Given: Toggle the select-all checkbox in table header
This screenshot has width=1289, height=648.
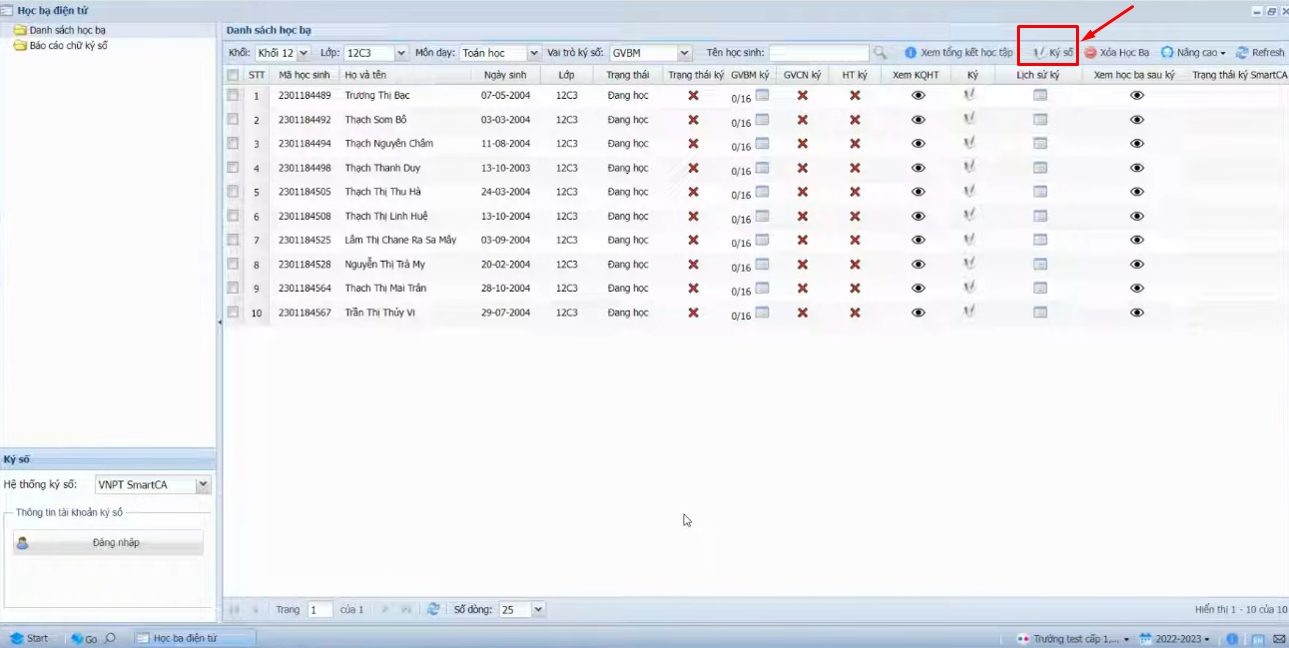Looking at the screenshot, I should tap(233, 75).
